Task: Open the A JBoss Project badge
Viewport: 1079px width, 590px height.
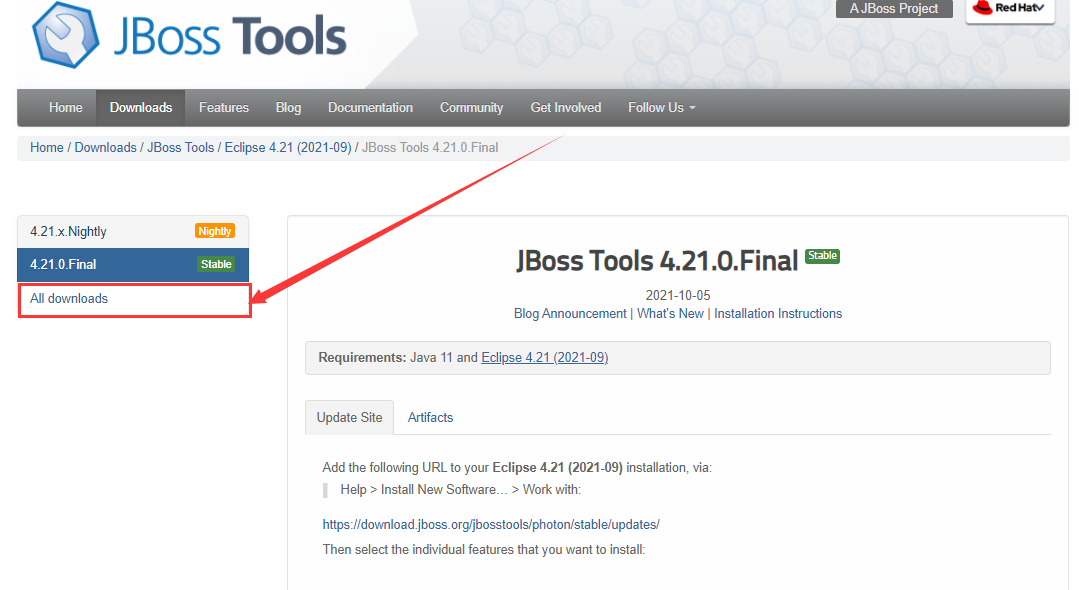Action: (894, 8)
